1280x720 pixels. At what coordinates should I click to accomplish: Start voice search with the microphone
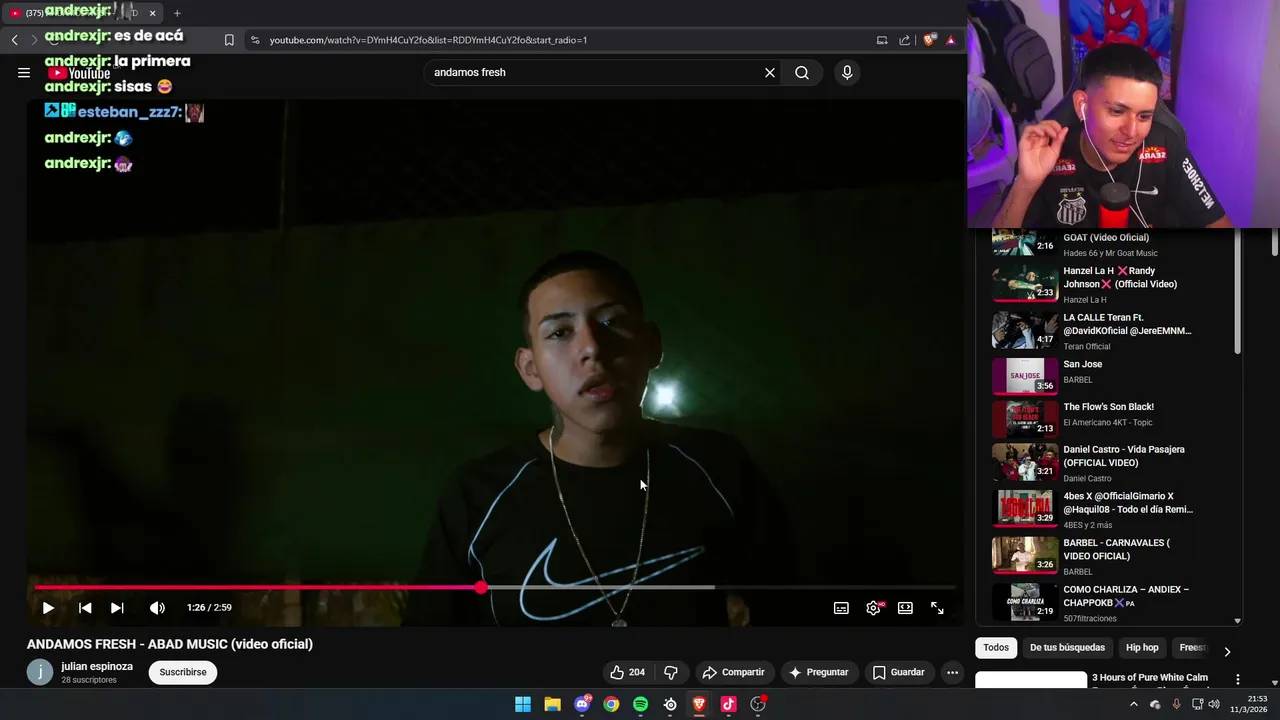[847, 72]
